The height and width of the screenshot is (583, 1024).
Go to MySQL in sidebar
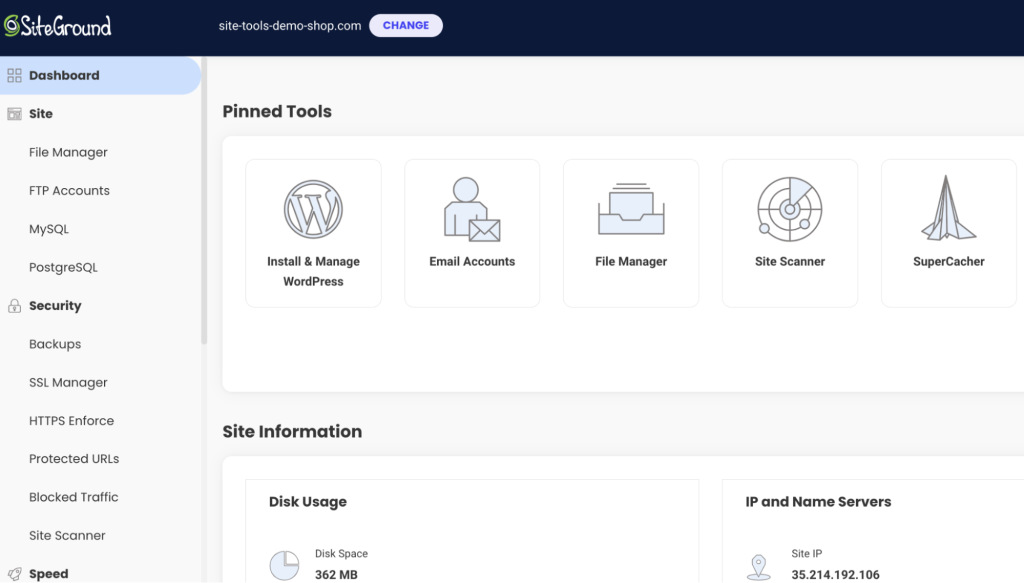[x=49, y=229]
